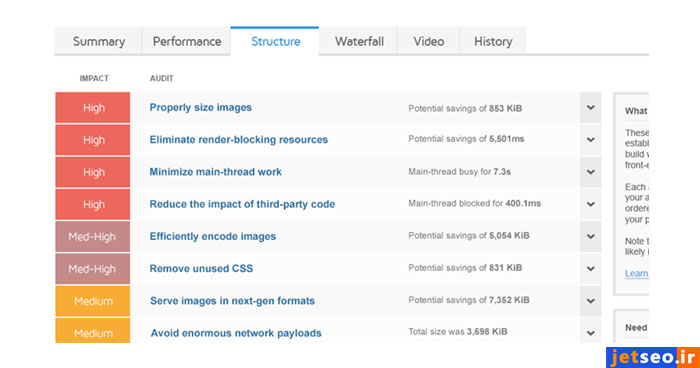Go to the Video tab
Screen dimensions: 700x368
[x=428, y=41]
